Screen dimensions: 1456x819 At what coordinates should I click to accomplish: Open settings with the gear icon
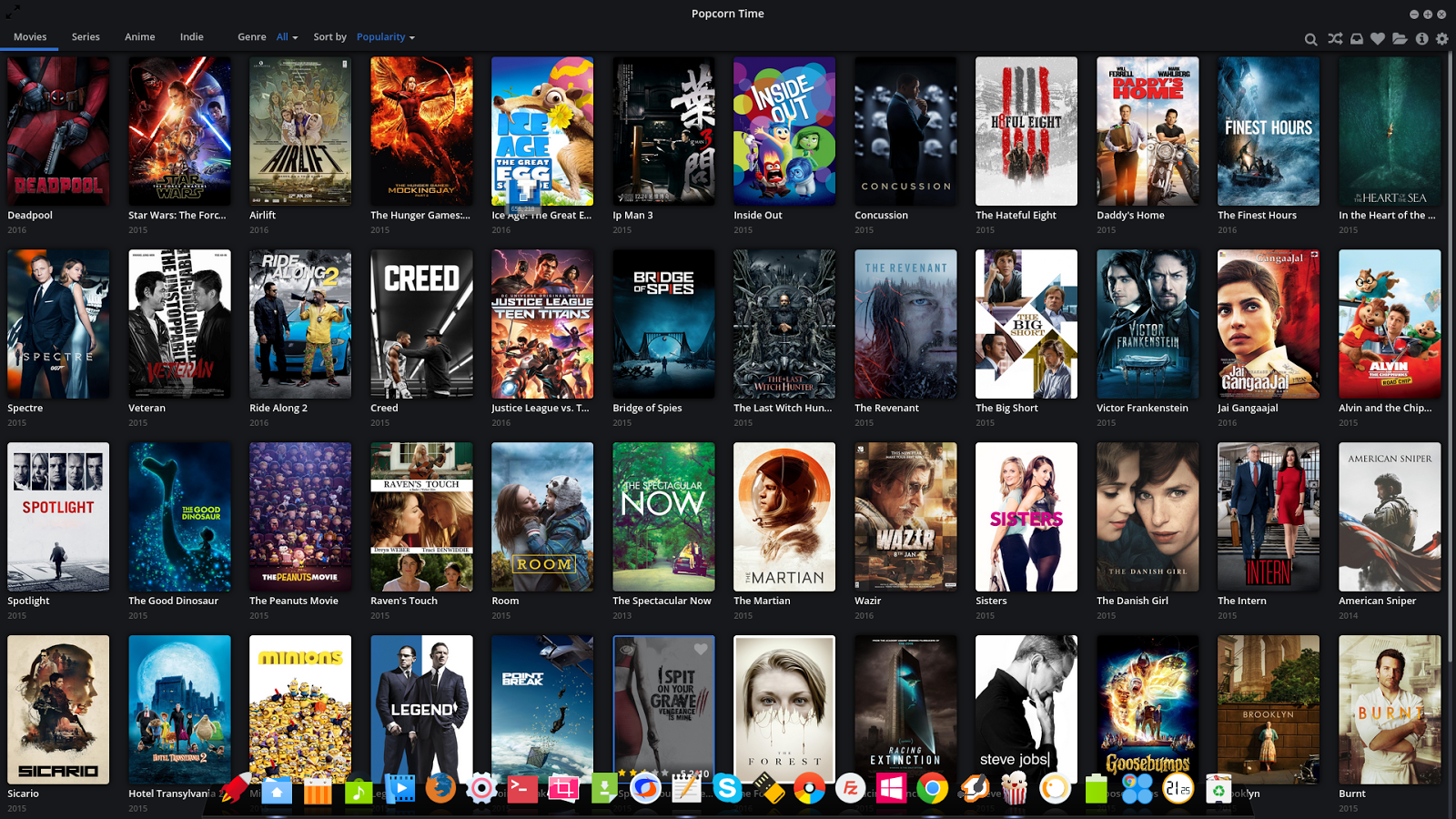point(1443,39)
